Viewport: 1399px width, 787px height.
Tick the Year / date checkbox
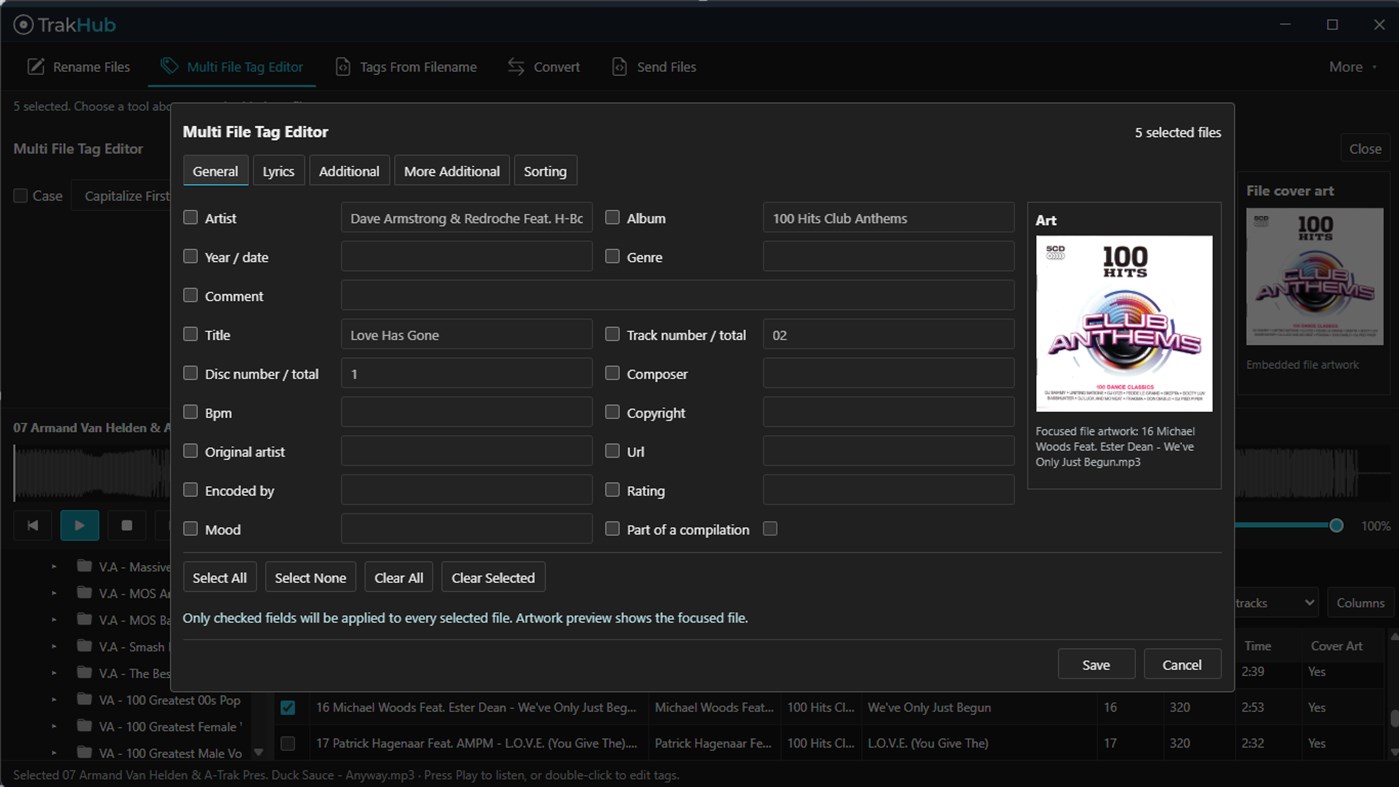tap(190, 256)
